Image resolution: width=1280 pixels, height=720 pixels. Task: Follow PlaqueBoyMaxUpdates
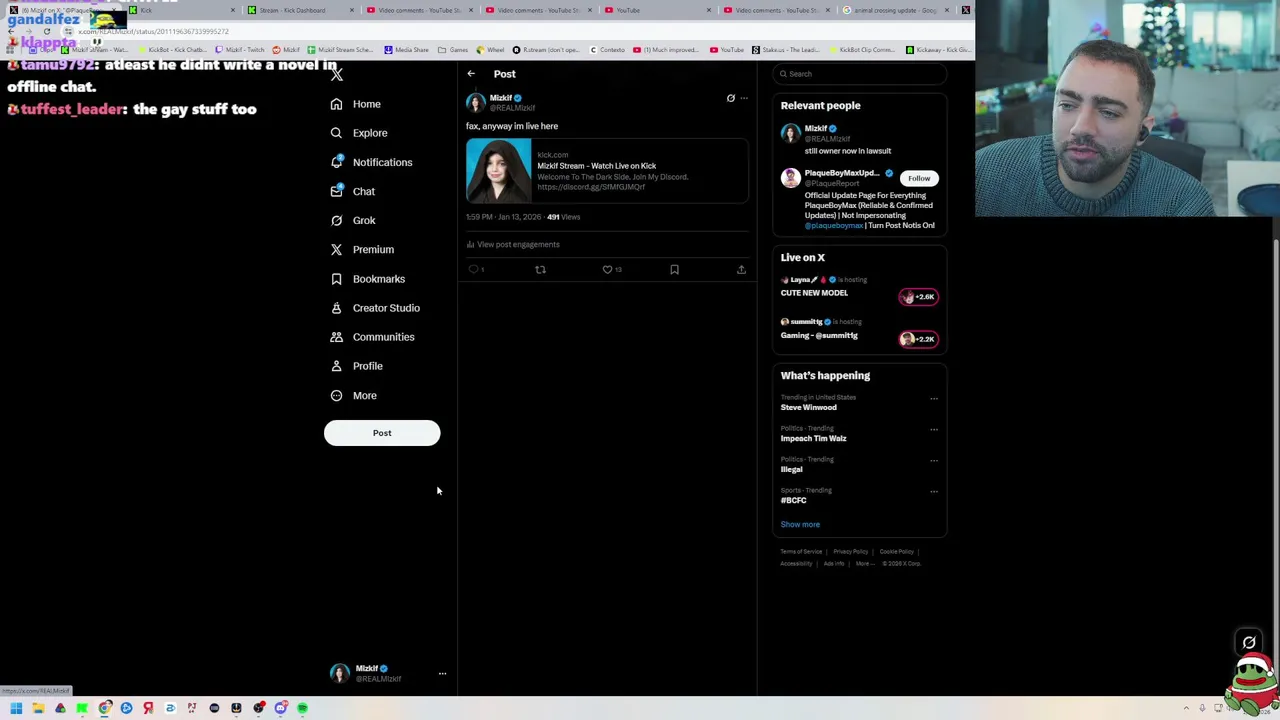919,178
